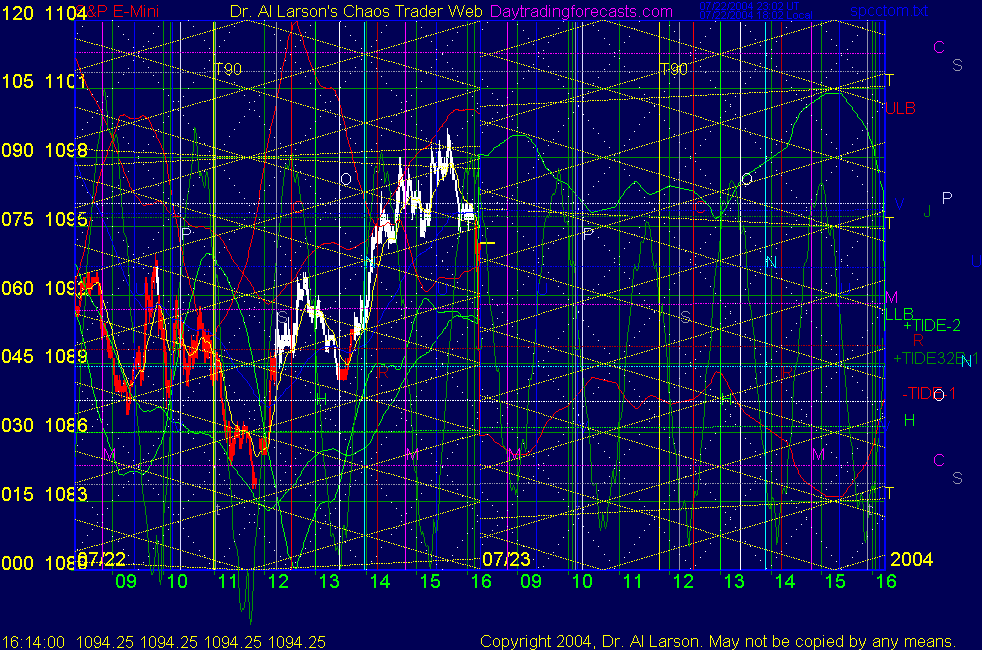This screenshot has height=650, width=982.
Task: Click the blue U planet letter in right margin
Action: (x=976, y=262)
